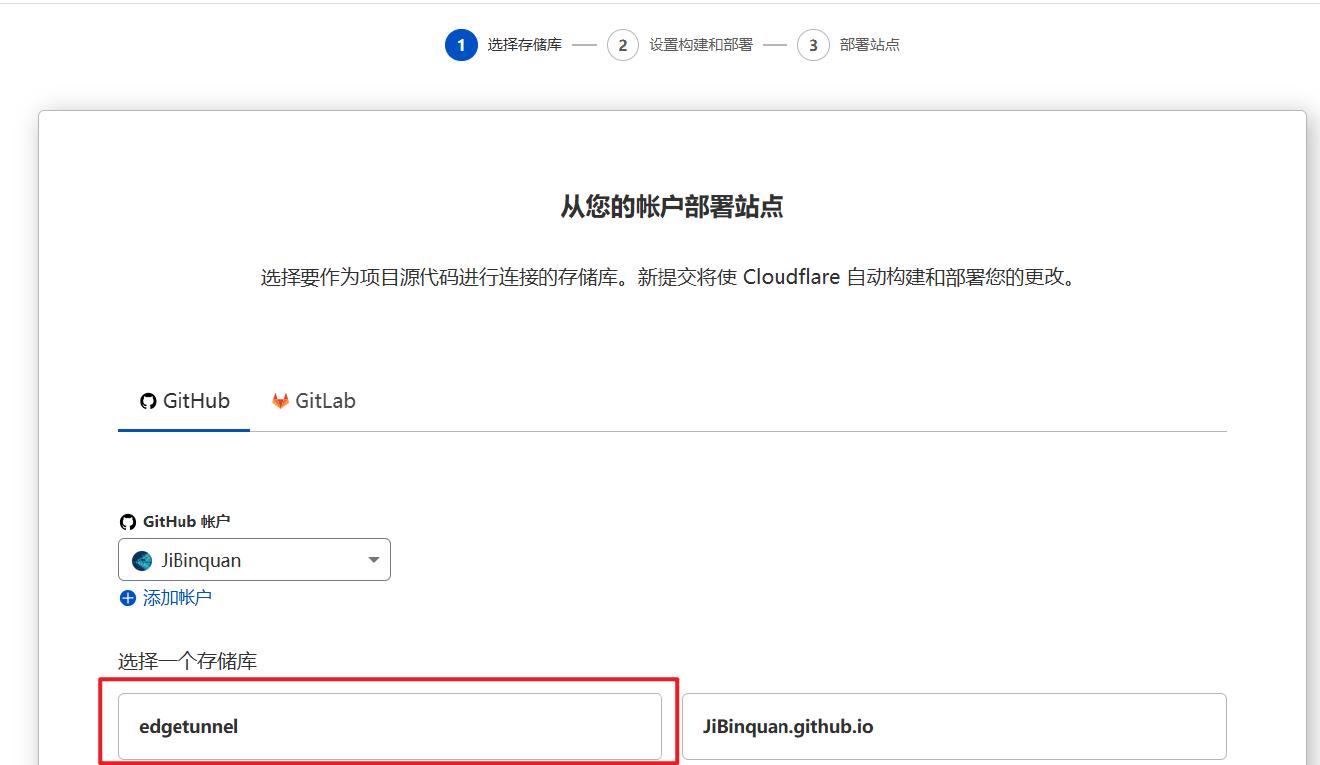Click the blue step 1 circle

(461, 45)
